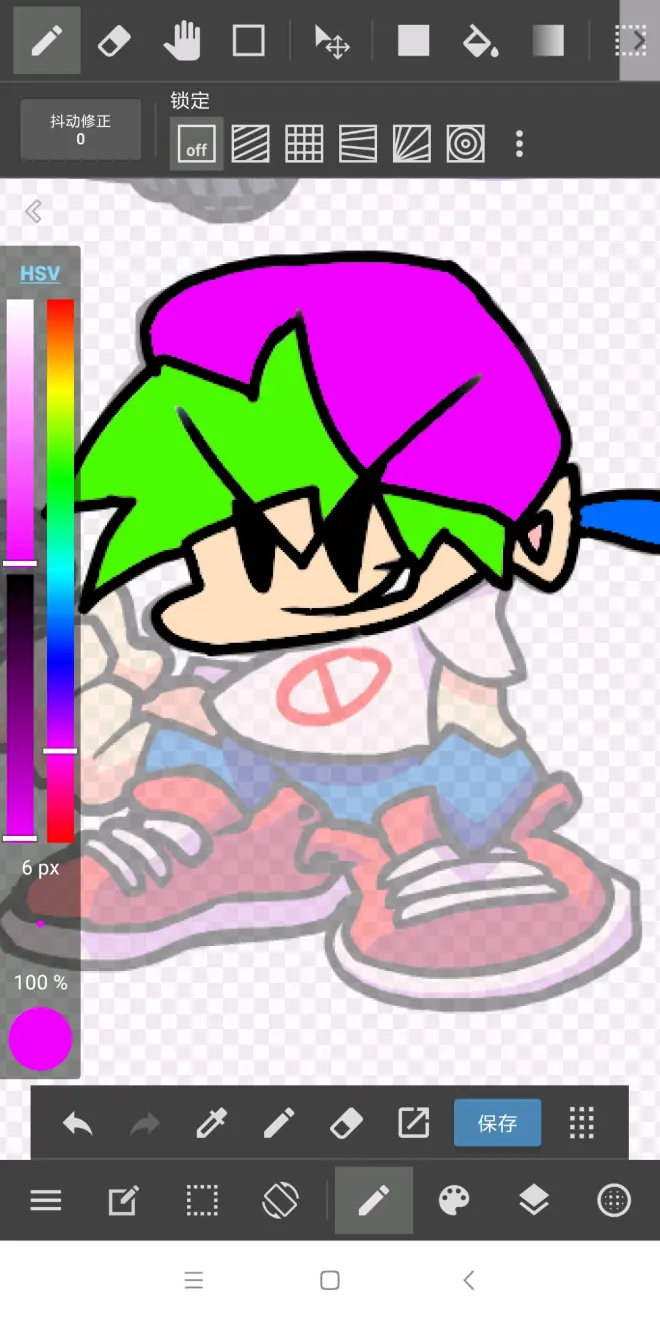Undo the last stroke
Viewport: 660px width, 1320px height.
point(78,1123)
